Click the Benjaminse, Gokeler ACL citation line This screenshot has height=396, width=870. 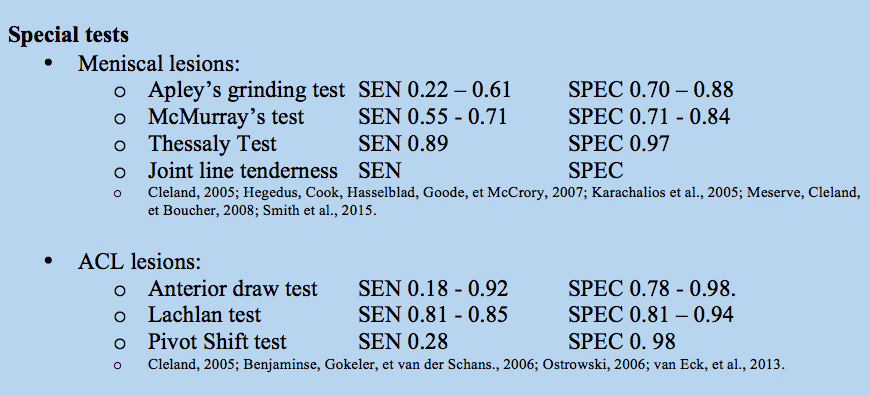click(x=466, y=365)
